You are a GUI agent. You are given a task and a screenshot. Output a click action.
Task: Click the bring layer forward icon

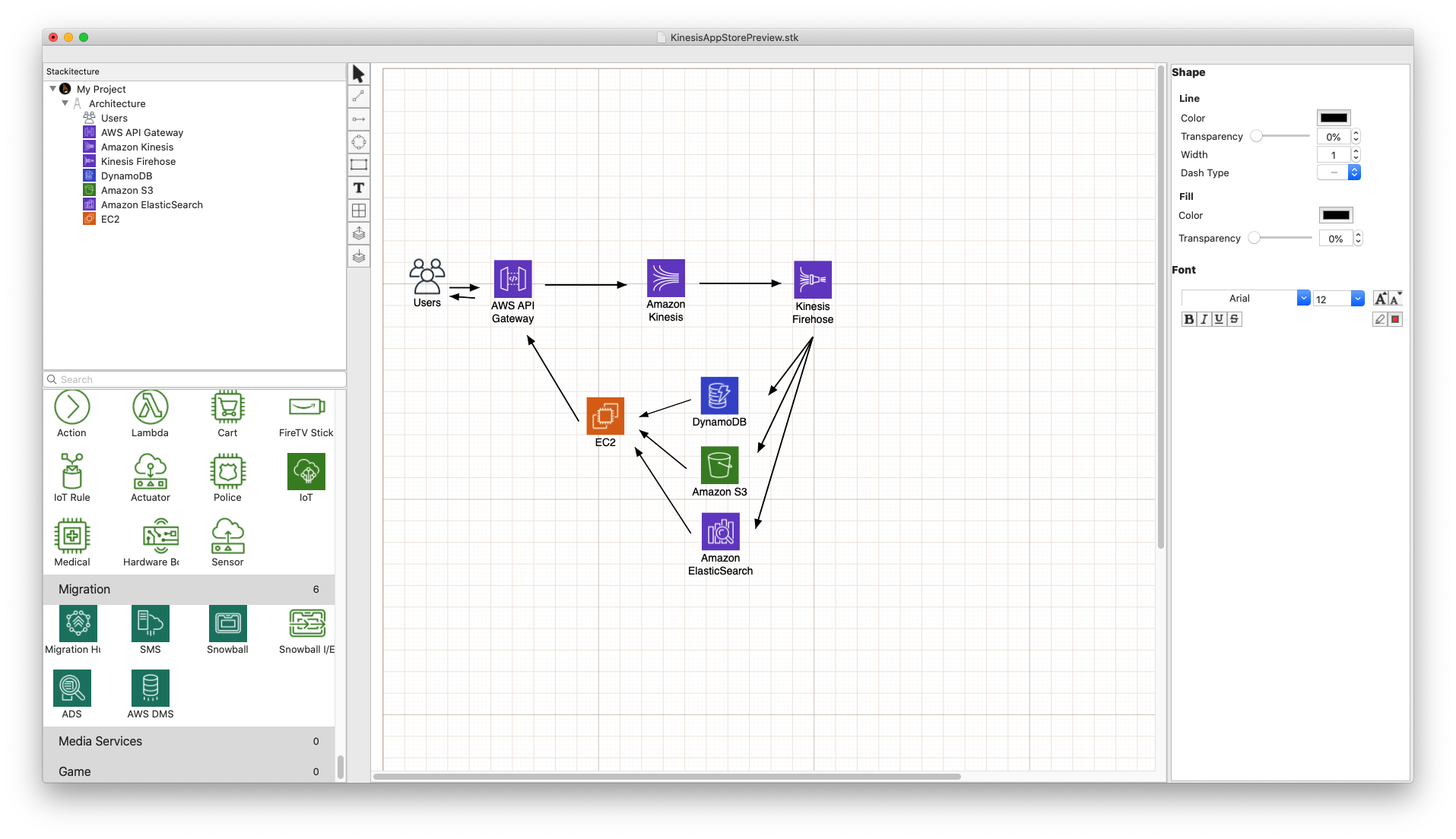(x=359, y=233)
